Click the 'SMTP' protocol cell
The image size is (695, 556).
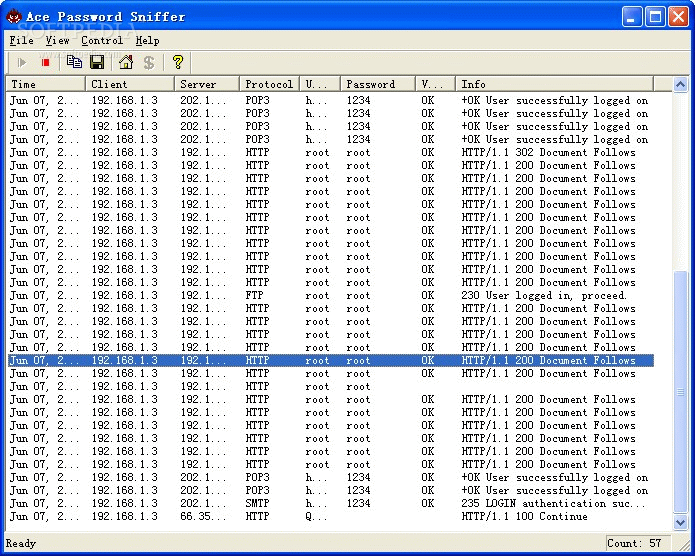(x=257, y=503)
